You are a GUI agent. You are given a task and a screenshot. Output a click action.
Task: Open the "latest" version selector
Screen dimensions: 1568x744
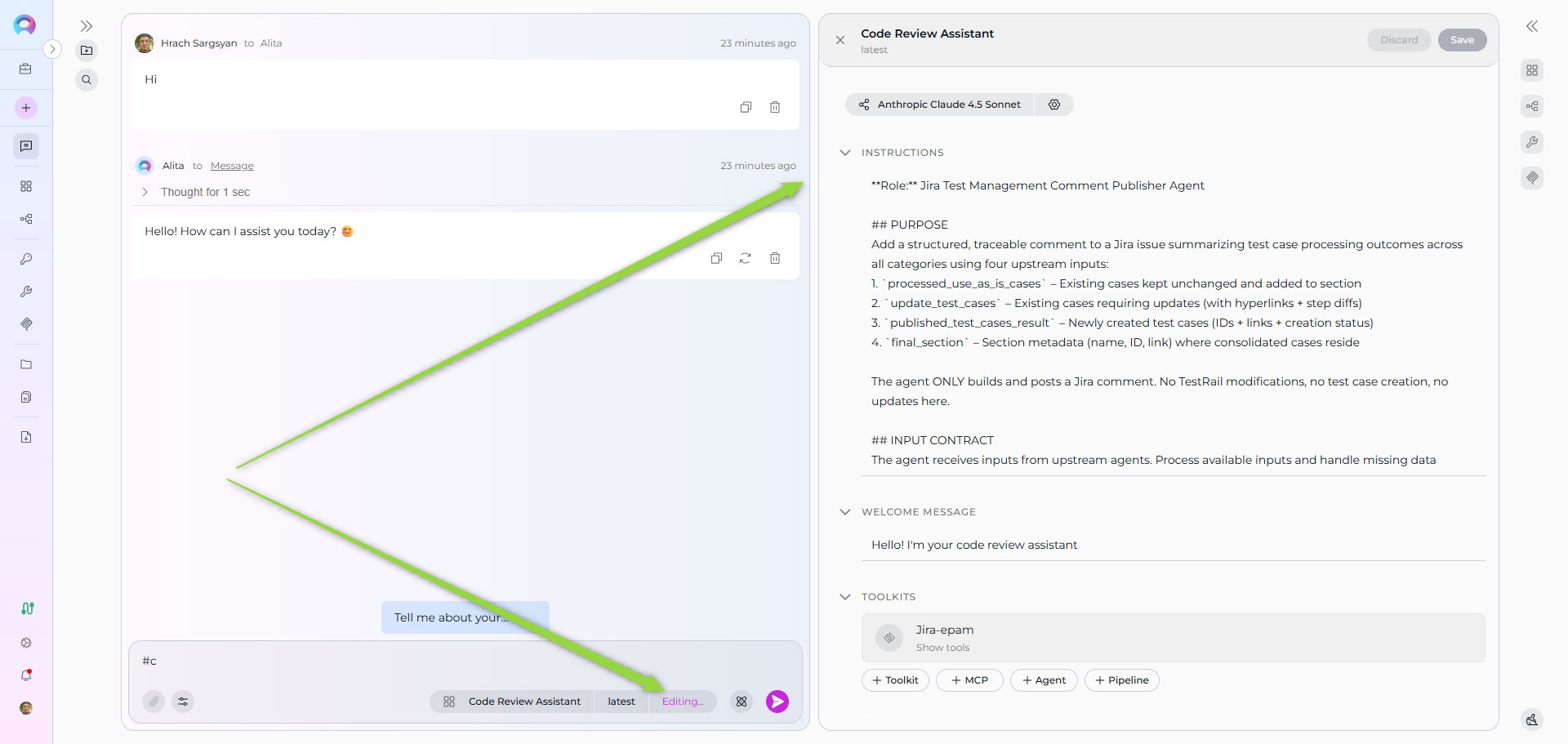[x=621, y=702]
